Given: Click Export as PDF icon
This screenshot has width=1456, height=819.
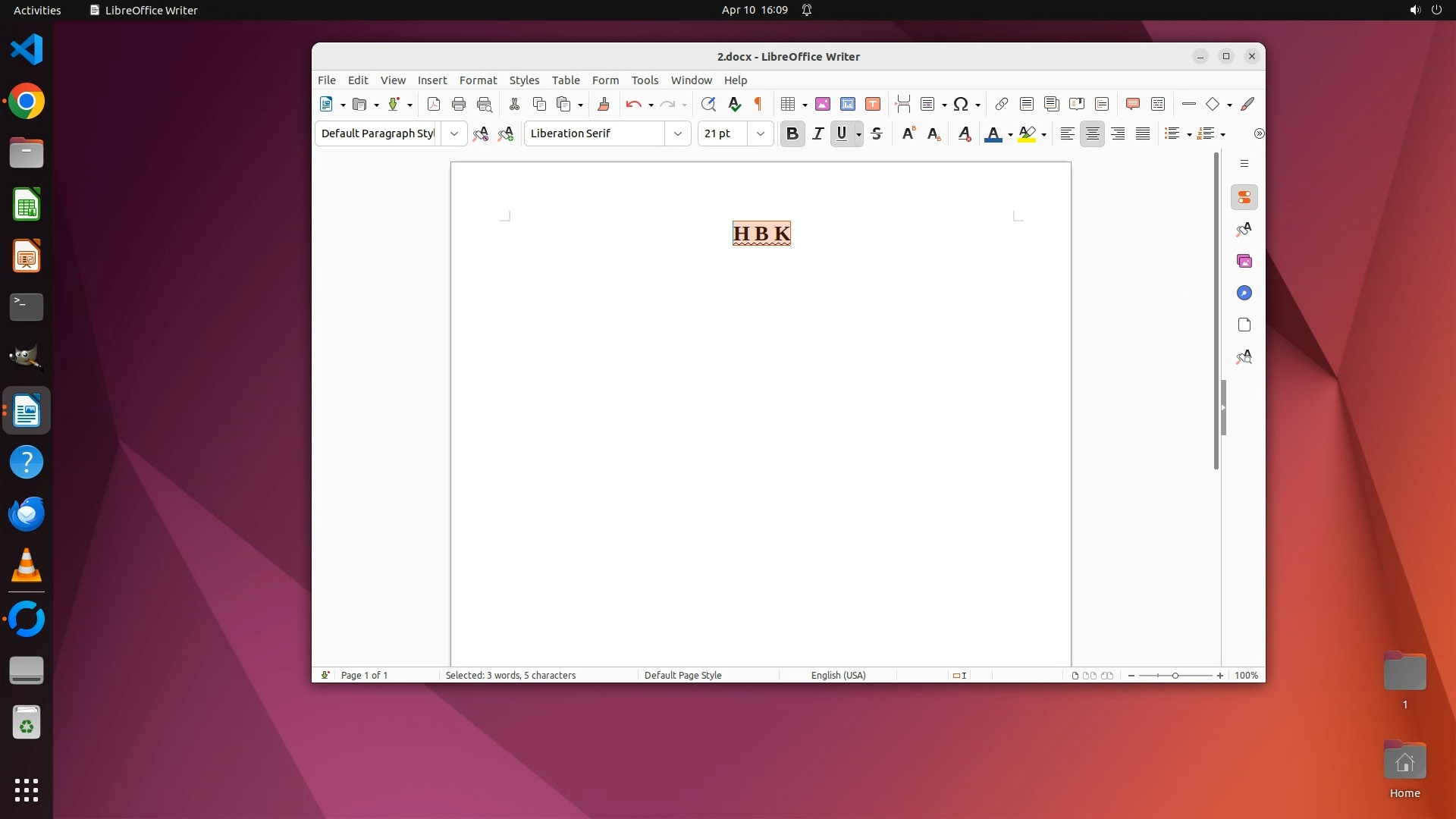Looking at the screenshot, I should (x=434, y=105).
